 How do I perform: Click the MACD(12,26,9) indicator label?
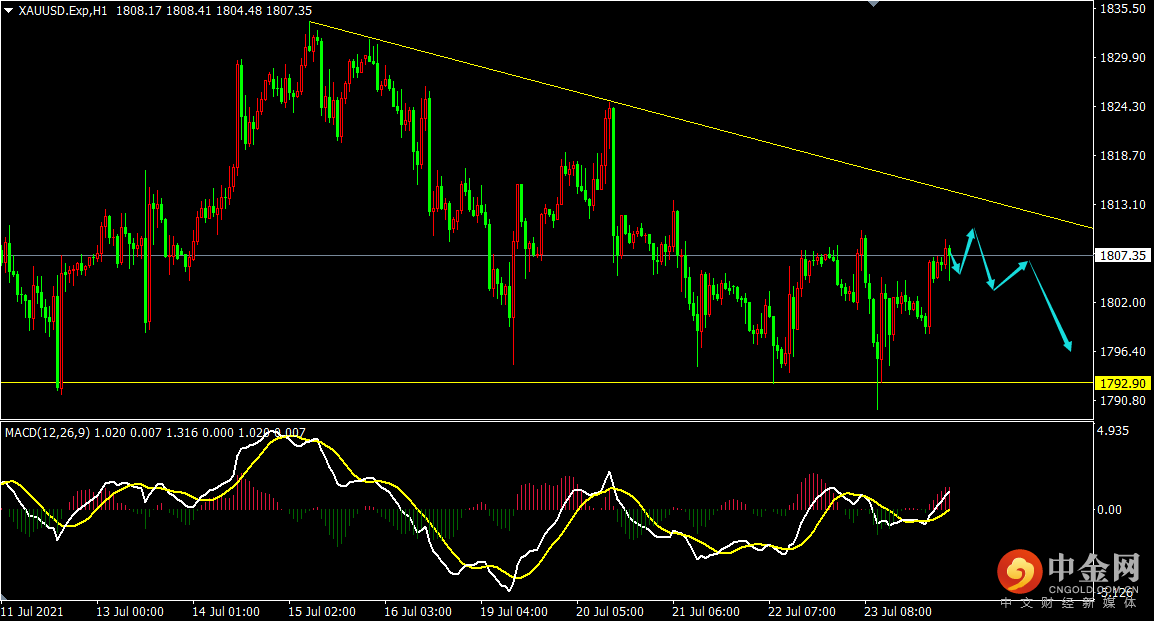tap(48, 433)
